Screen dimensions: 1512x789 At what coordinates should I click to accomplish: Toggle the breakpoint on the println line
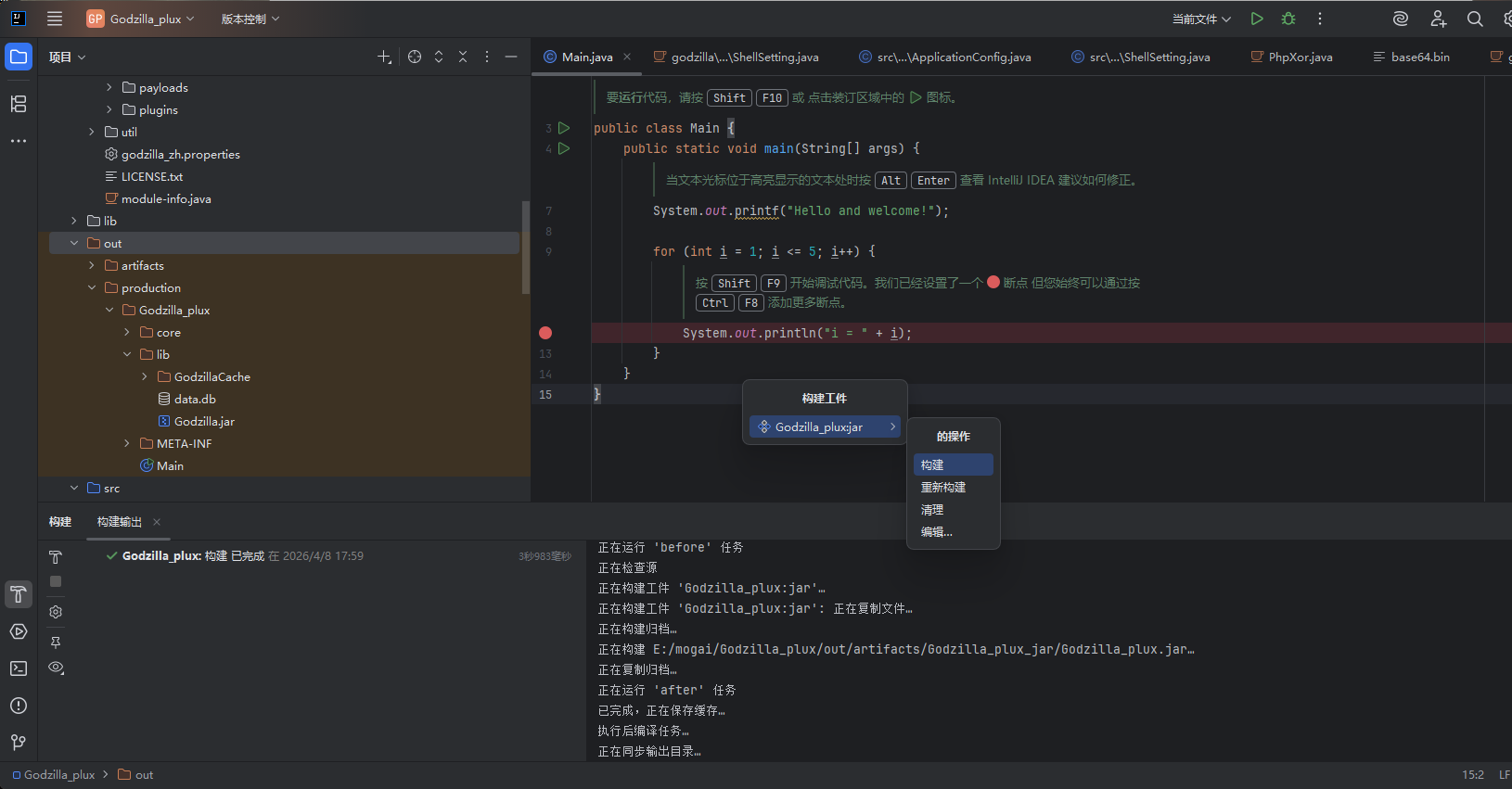pyautogui.click(x=545, y=333)
